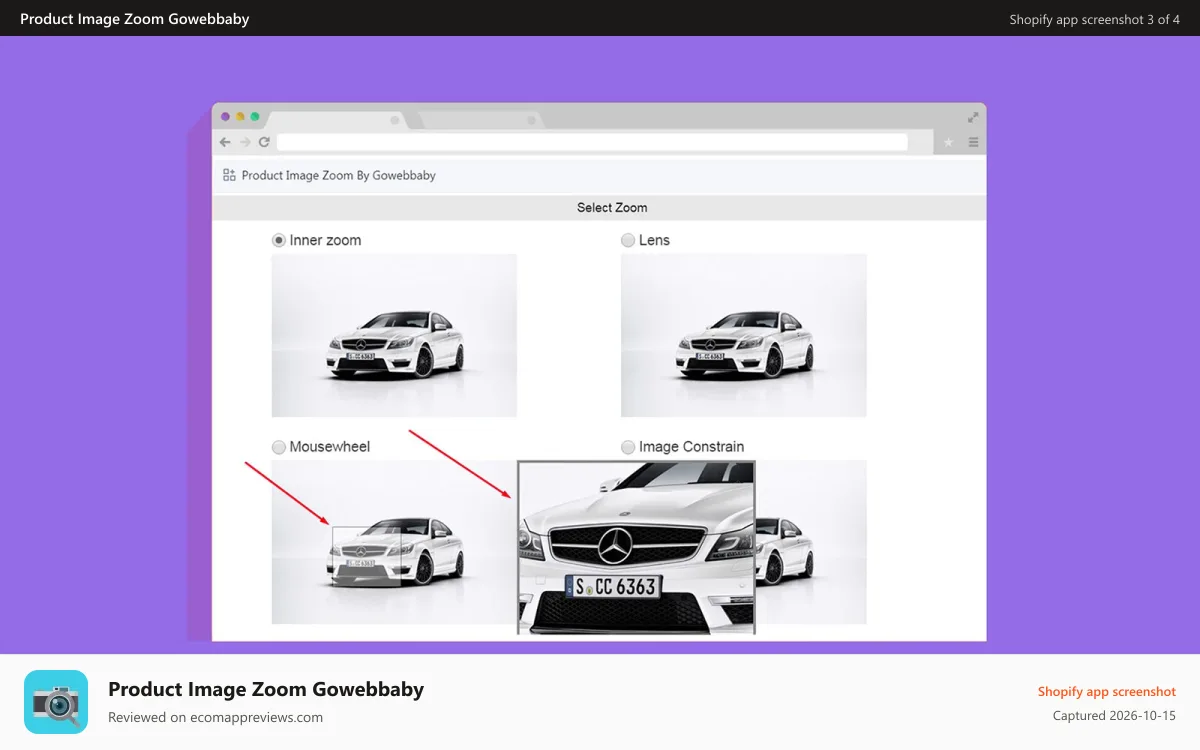
Task: Click the Product Image Zoom Gowebbaby bottom heading
Action: tap(266, 689)
